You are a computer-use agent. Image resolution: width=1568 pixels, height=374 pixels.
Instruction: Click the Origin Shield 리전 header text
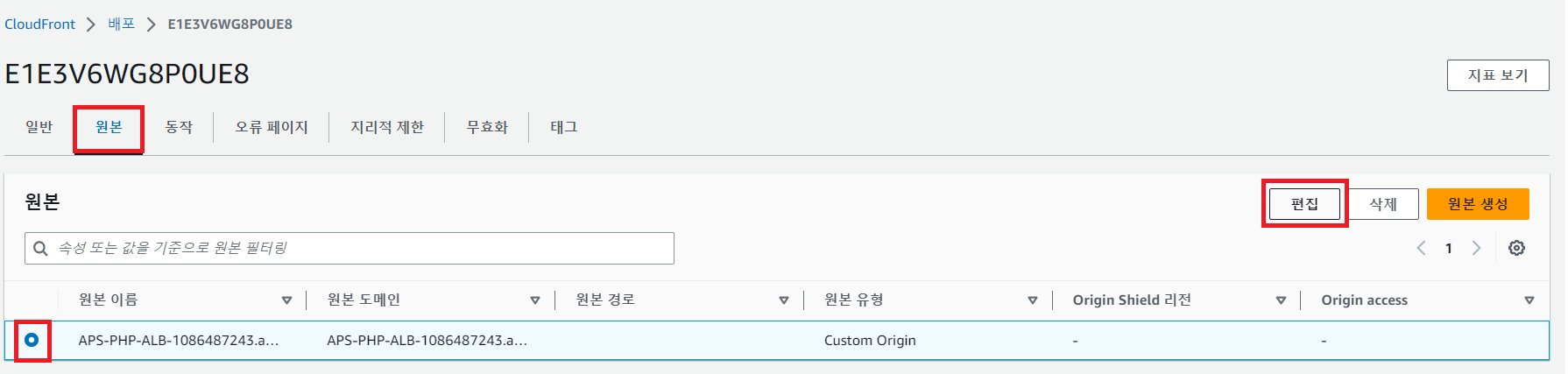[1132, 300]
